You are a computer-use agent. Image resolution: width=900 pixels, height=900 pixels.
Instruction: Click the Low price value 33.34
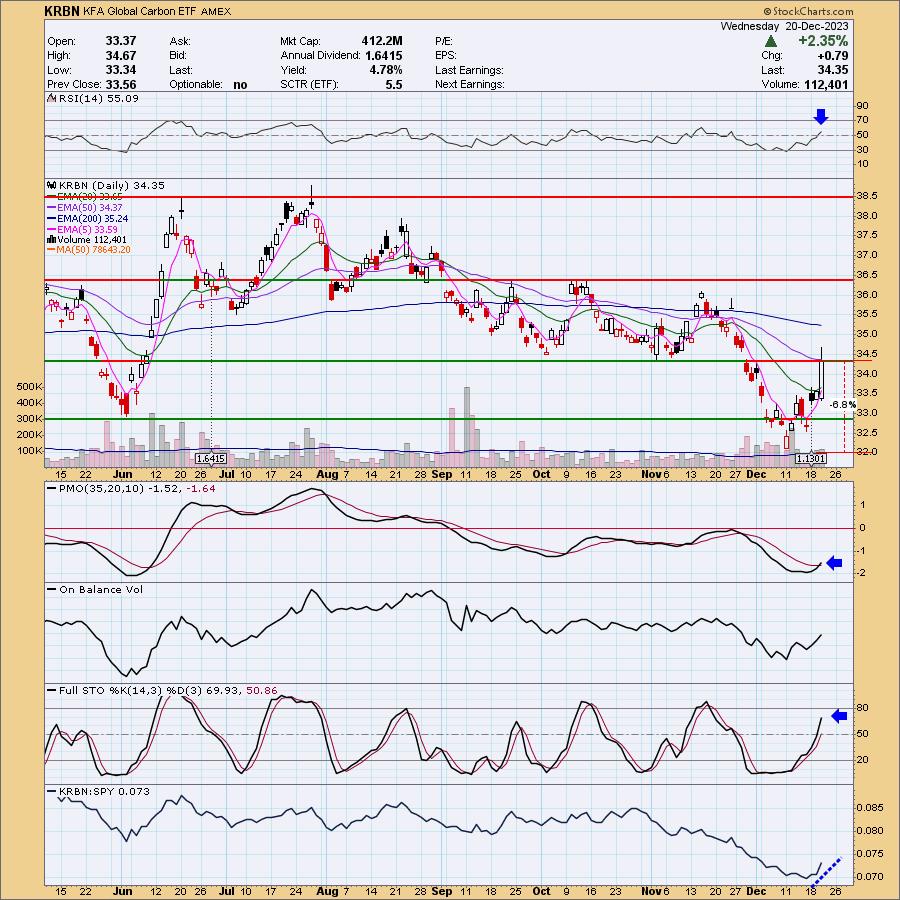[x=121, y=70]
